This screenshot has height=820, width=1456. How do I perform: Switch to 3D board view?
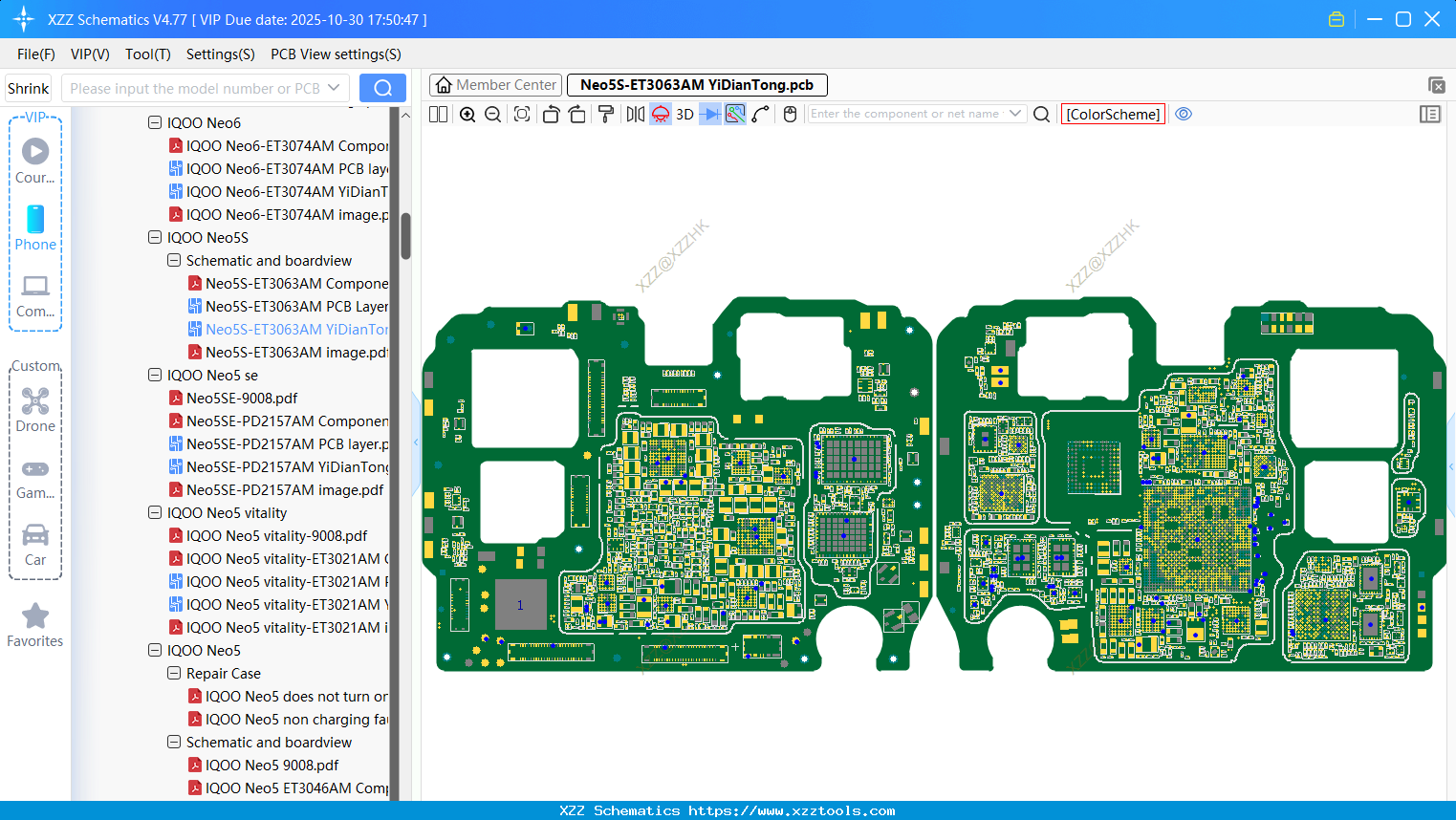[685, 115]
